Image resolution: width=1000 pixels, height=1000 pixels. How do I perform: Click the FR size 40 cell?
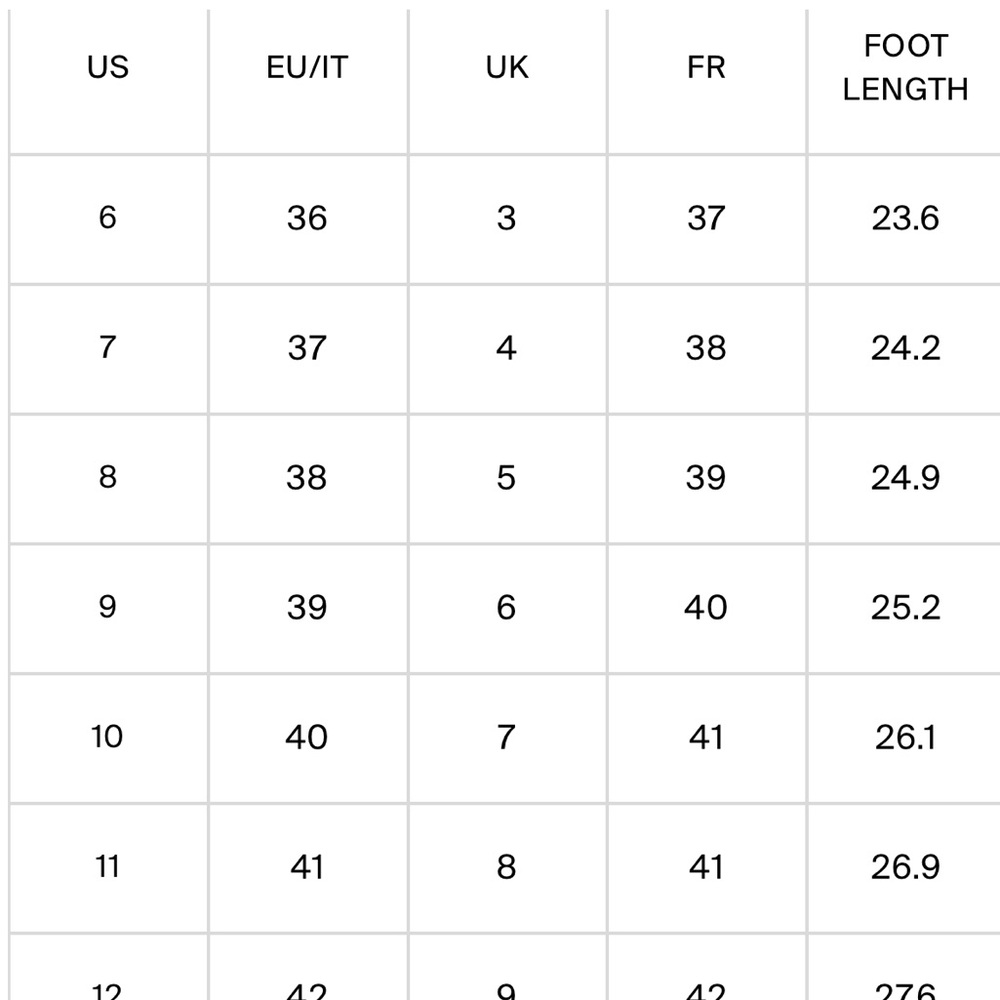(707, 608)
